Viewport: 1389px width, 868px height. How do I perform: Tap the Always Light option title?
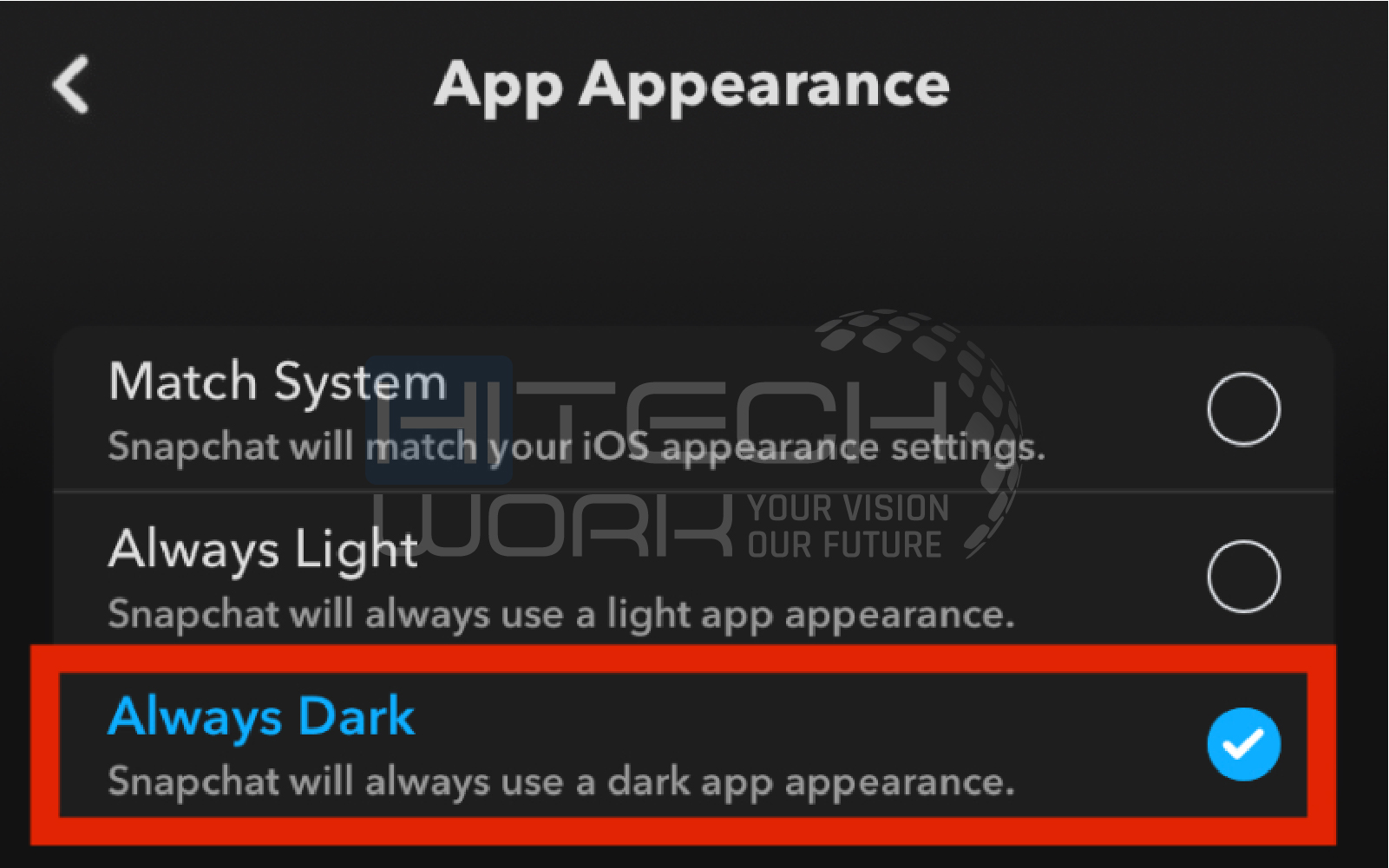point(264,550)
